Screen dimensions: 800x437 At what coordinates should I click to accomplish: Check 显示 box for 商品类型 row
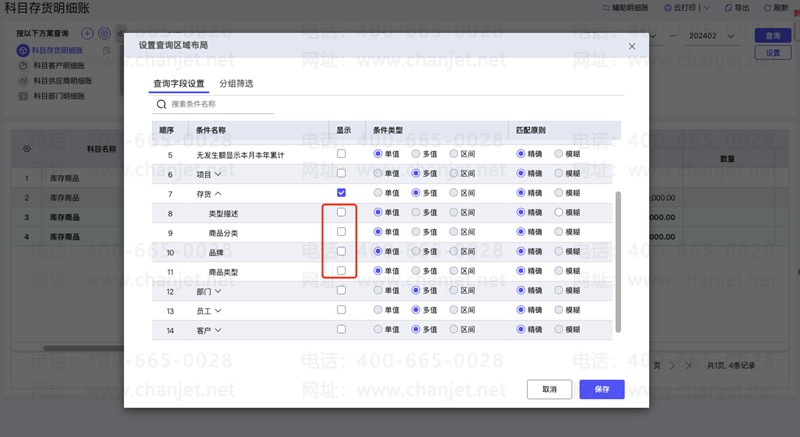click(341, 270)
